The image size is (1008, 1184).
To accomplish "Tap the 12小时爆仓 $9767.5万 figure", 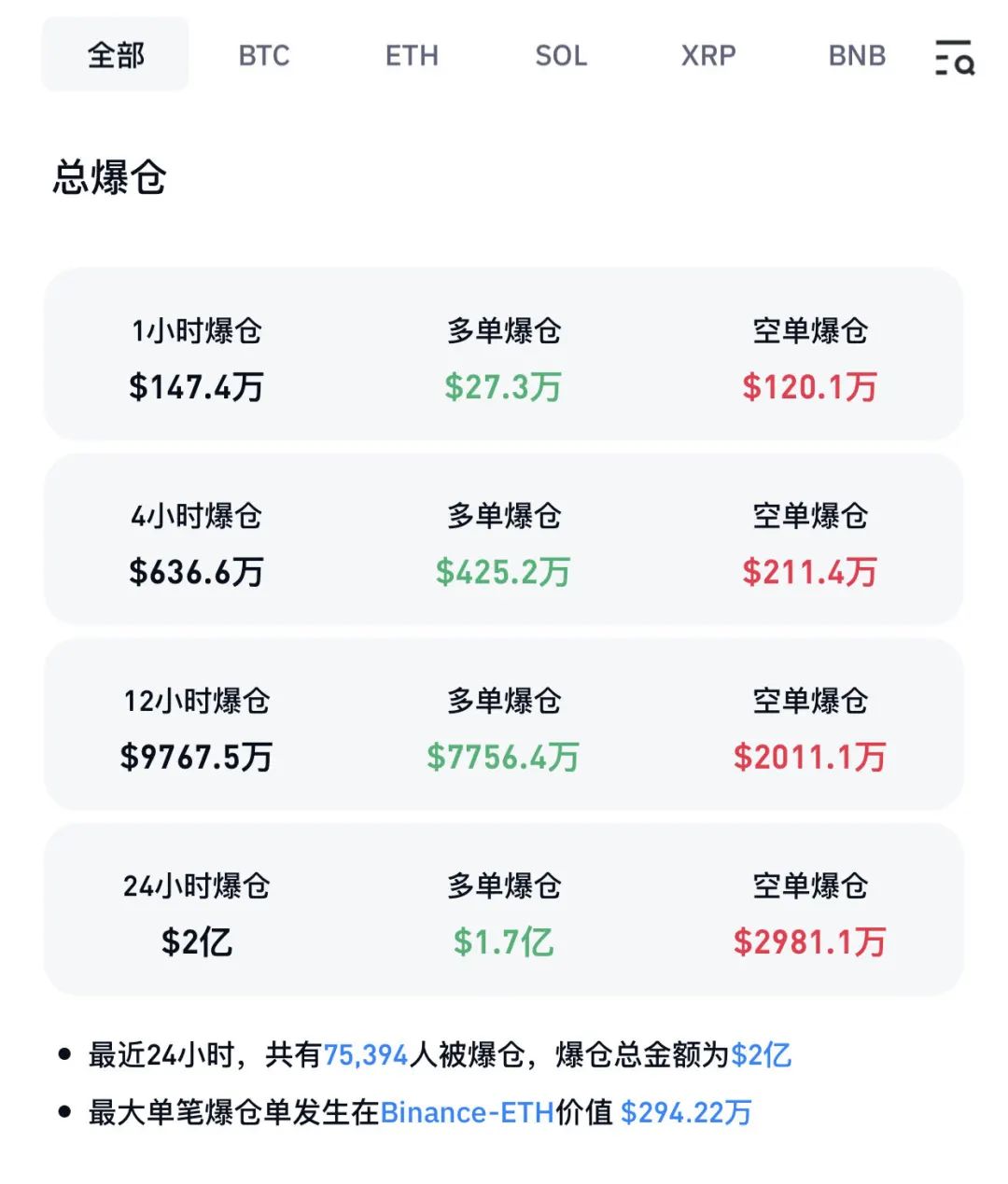I will [x=196, y=757].
